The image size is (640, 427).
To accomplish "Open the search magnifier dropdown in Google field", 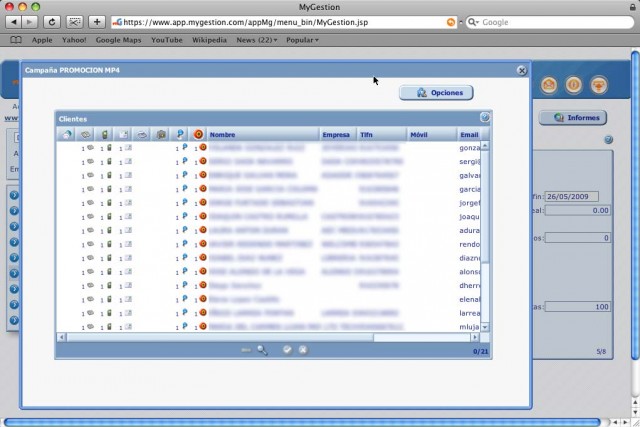I will point(473,22).
